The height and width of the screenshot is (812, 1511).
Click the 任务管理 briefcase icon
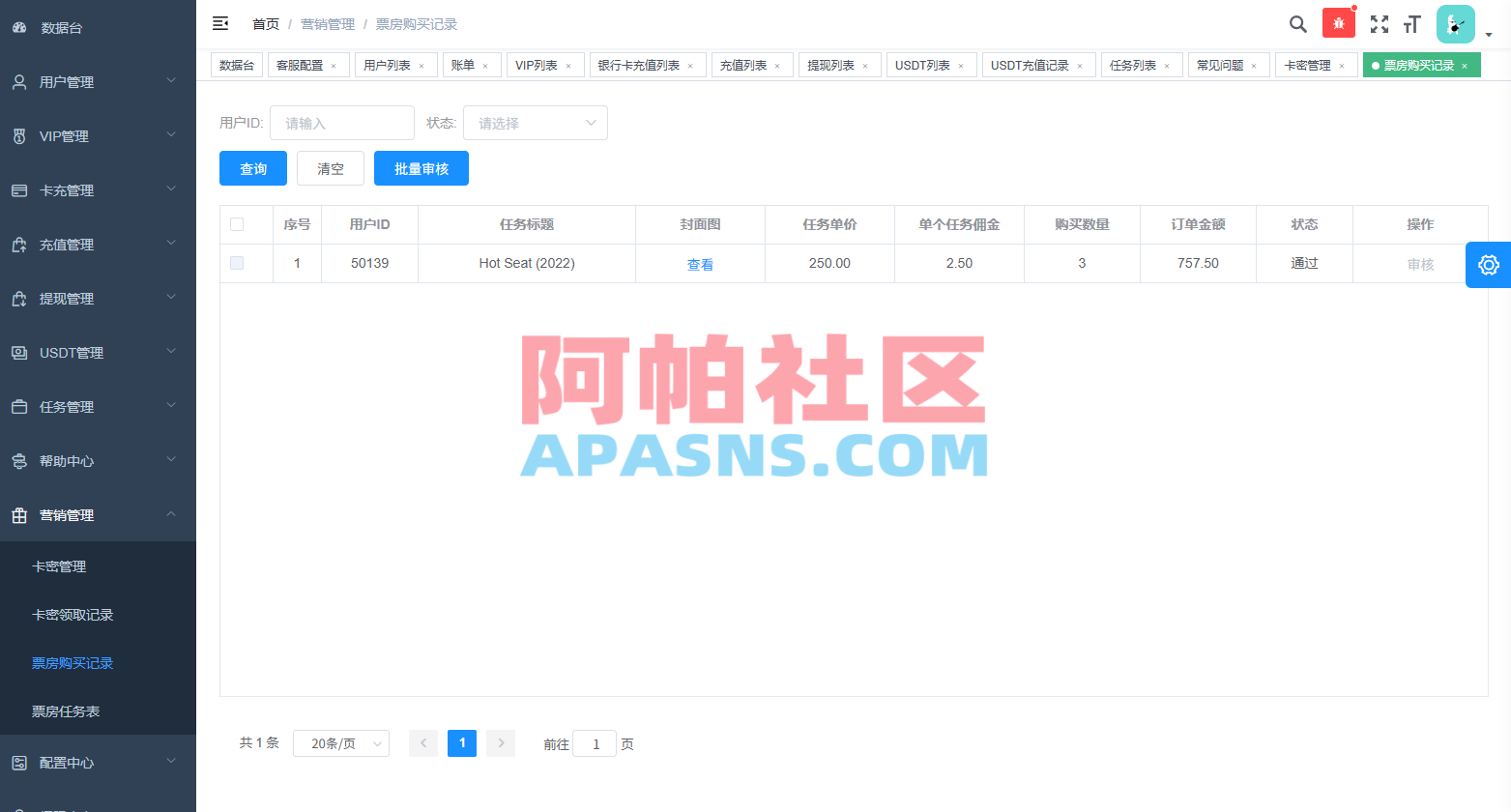point(19,407)
